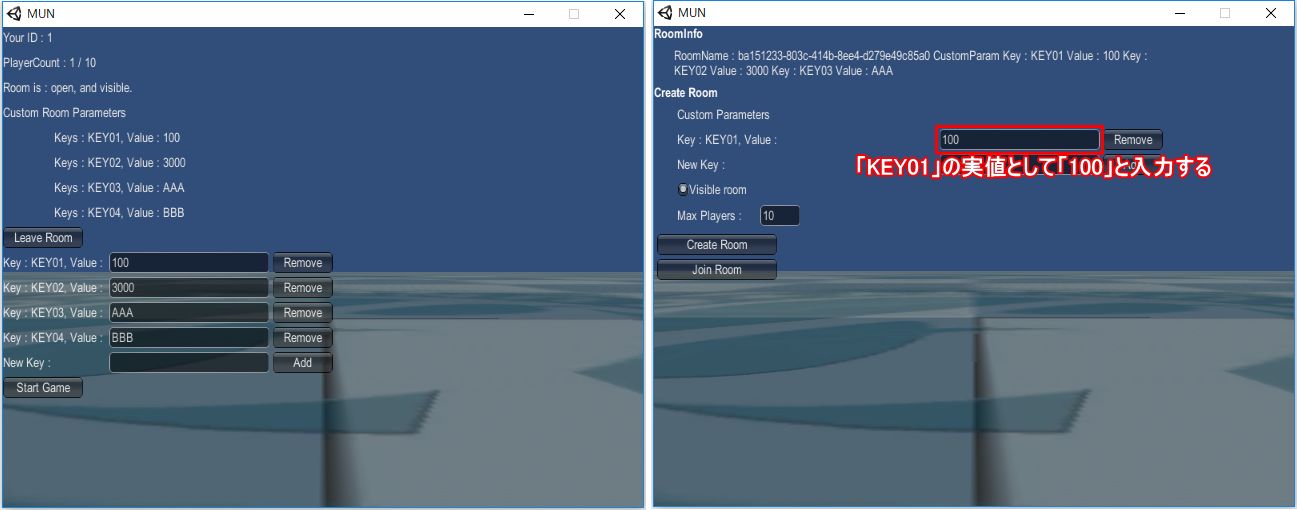Select 'Keys : KEY04, Value : BBB' line

(119, 213)
